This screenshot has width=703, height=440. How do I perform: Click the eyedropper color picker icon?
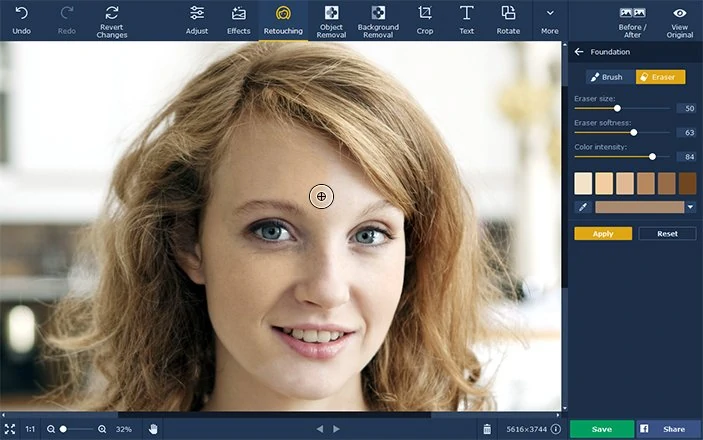click(x=582, y=207)
